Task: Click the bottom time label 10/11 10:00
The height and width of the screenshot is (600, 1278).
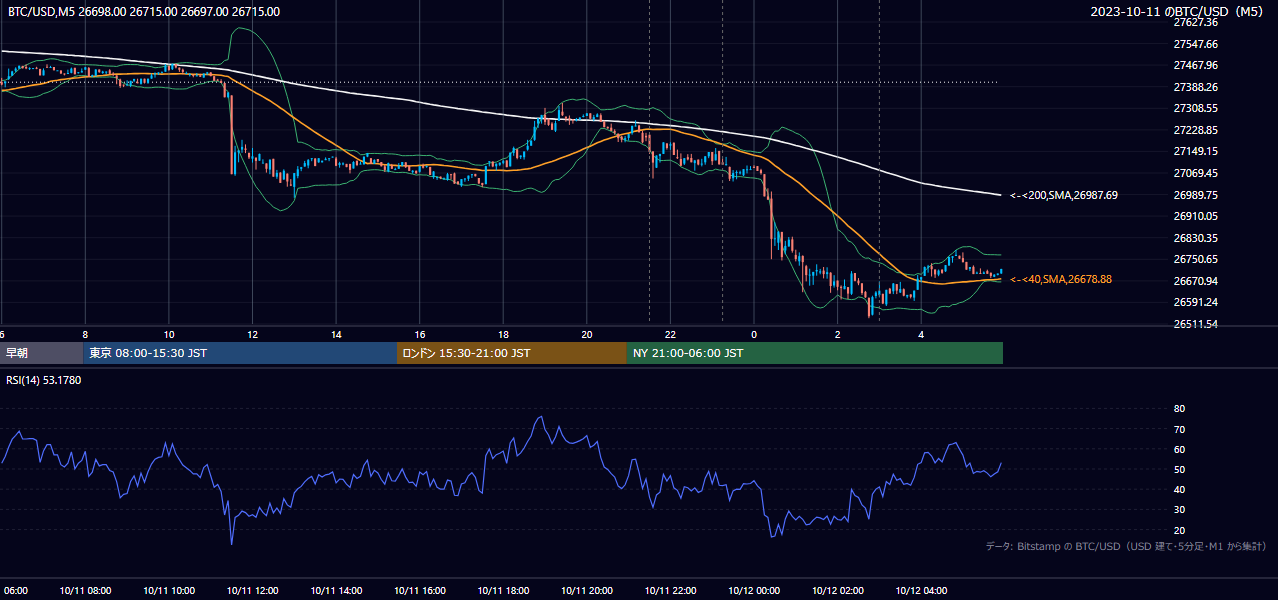Action: [169, 590]
